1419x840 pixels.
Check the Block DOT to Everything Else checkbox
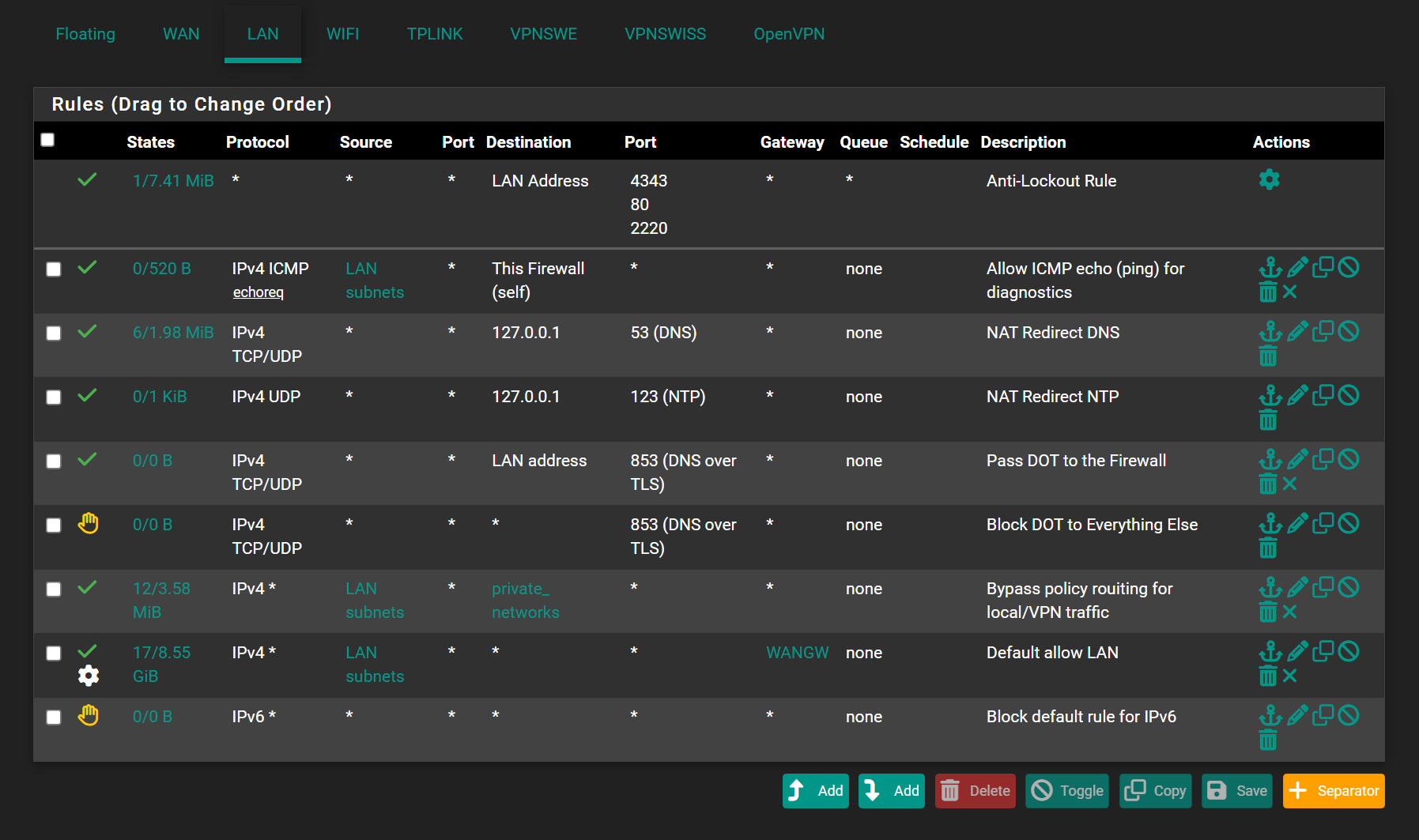coord(54,525)
